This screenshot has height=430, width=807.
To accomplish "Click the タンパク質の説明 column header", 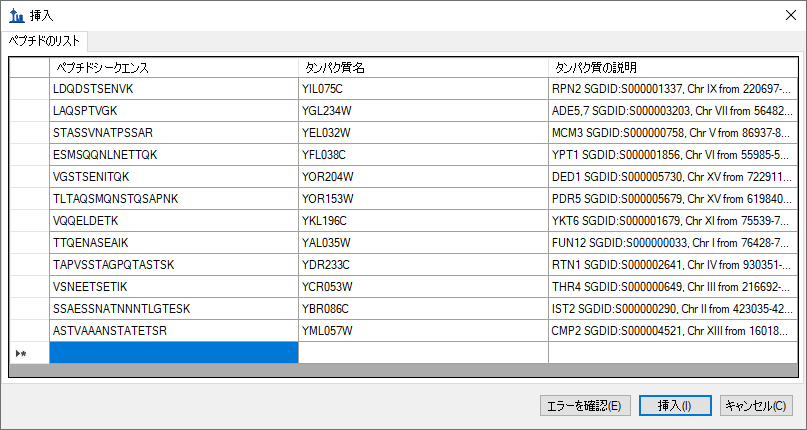I will (673, 67).
